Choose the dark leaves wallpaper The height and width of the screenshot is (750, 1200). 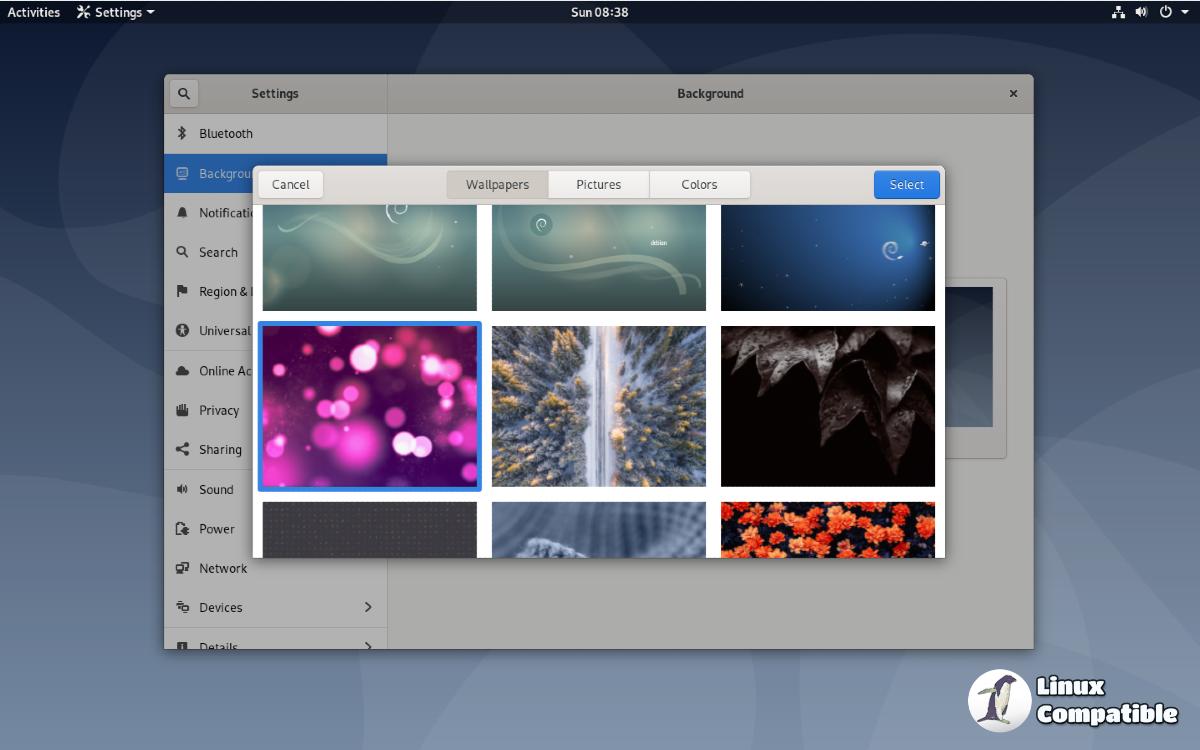tap(827, 406)
